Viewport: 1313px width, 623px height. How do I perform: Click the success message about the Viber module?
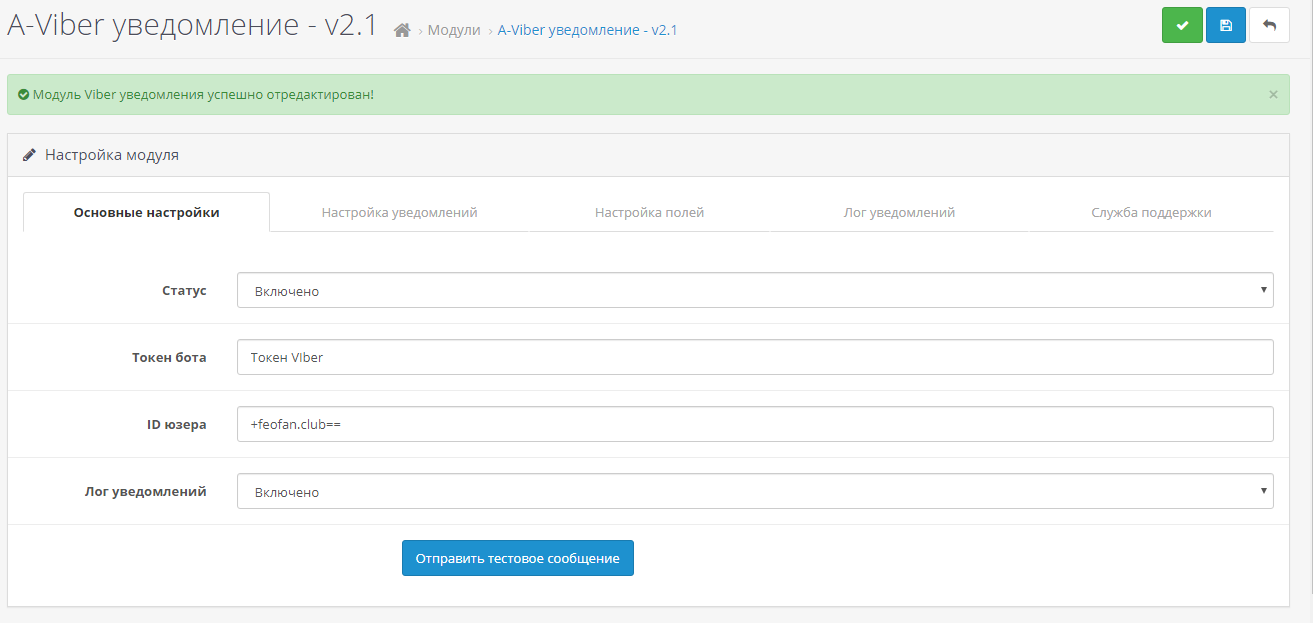pyautogui.click(x=203, y=94)
